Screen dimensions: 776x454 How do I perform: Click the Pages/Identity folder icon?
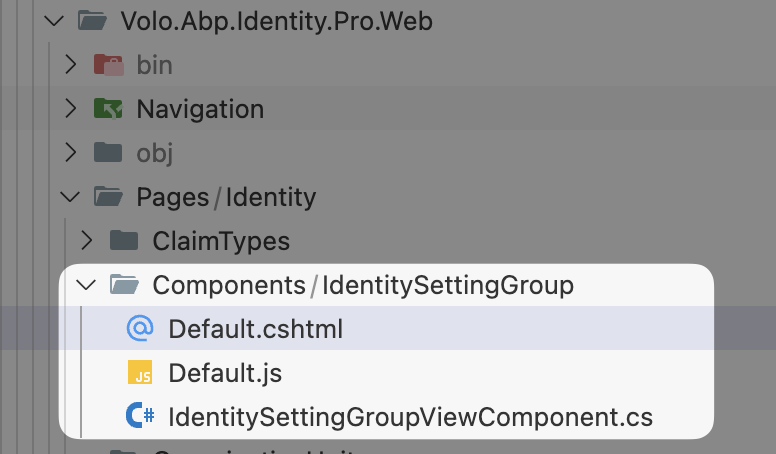(108, 197)
